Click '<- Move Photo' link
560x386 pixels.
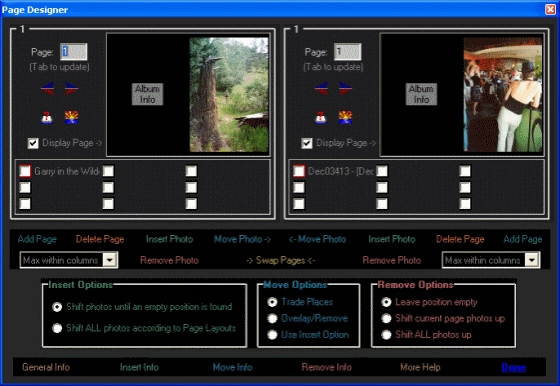coord(317,239)
